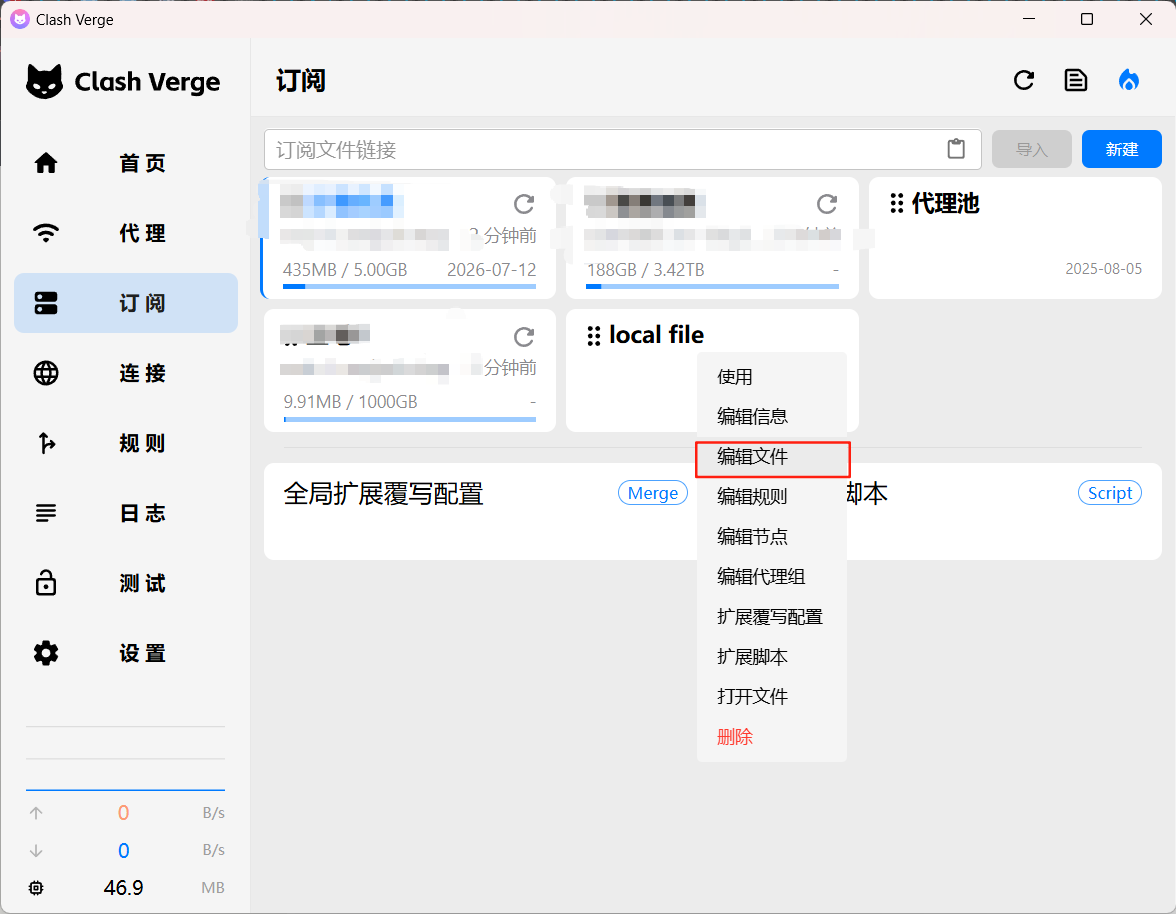Image resolution: width=1176 pixels, height=914 pixels.
Task: Click the refresh all subscriptions icon
Action: tap(1023, 81)
